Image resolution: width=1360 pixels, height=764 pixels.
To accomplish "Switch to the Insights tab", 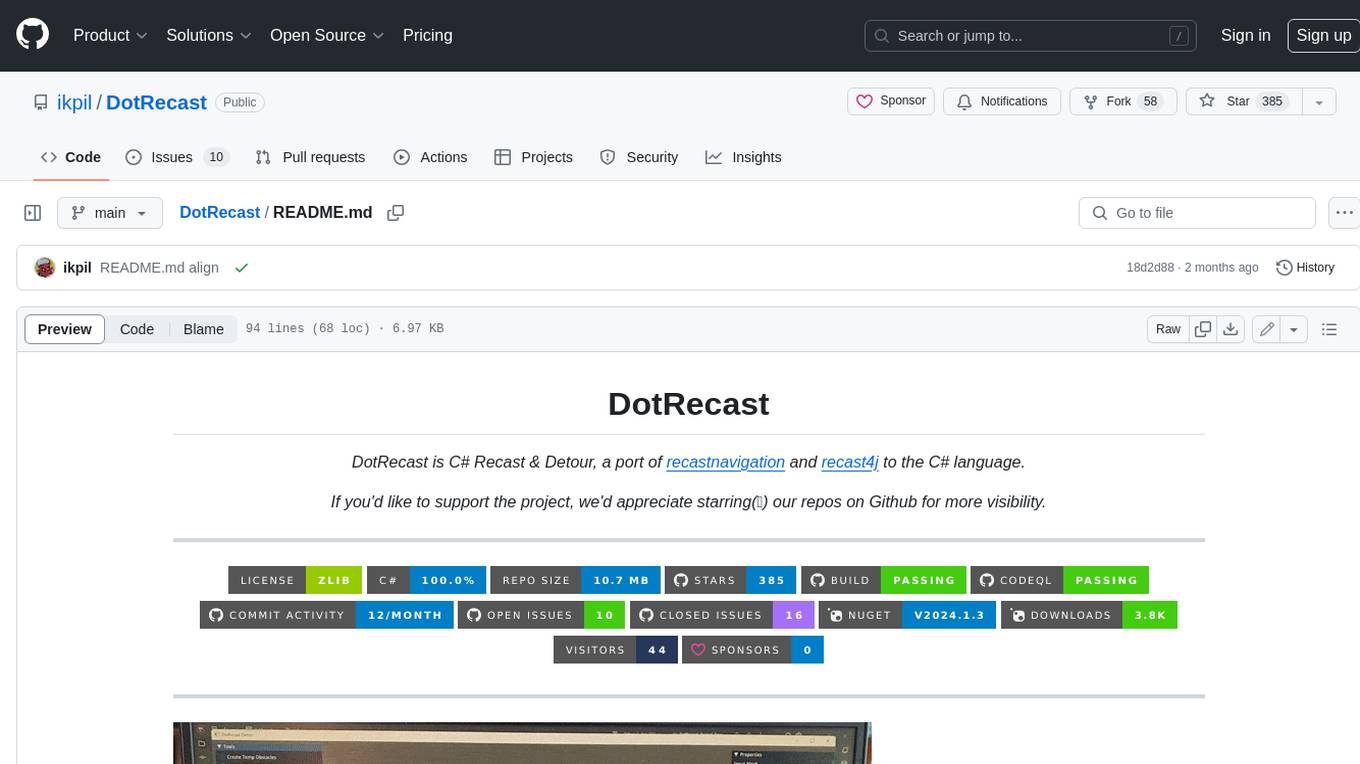I will pyautogui.click(x=743, y=157).
